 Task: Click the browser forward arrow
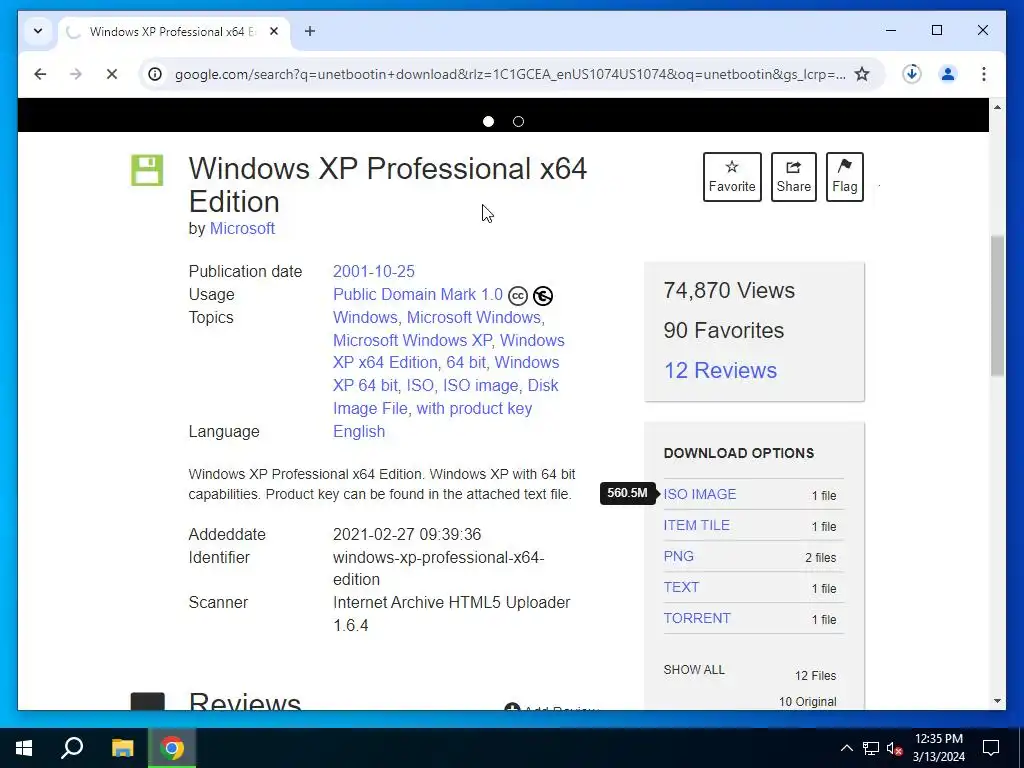(76, 74)
